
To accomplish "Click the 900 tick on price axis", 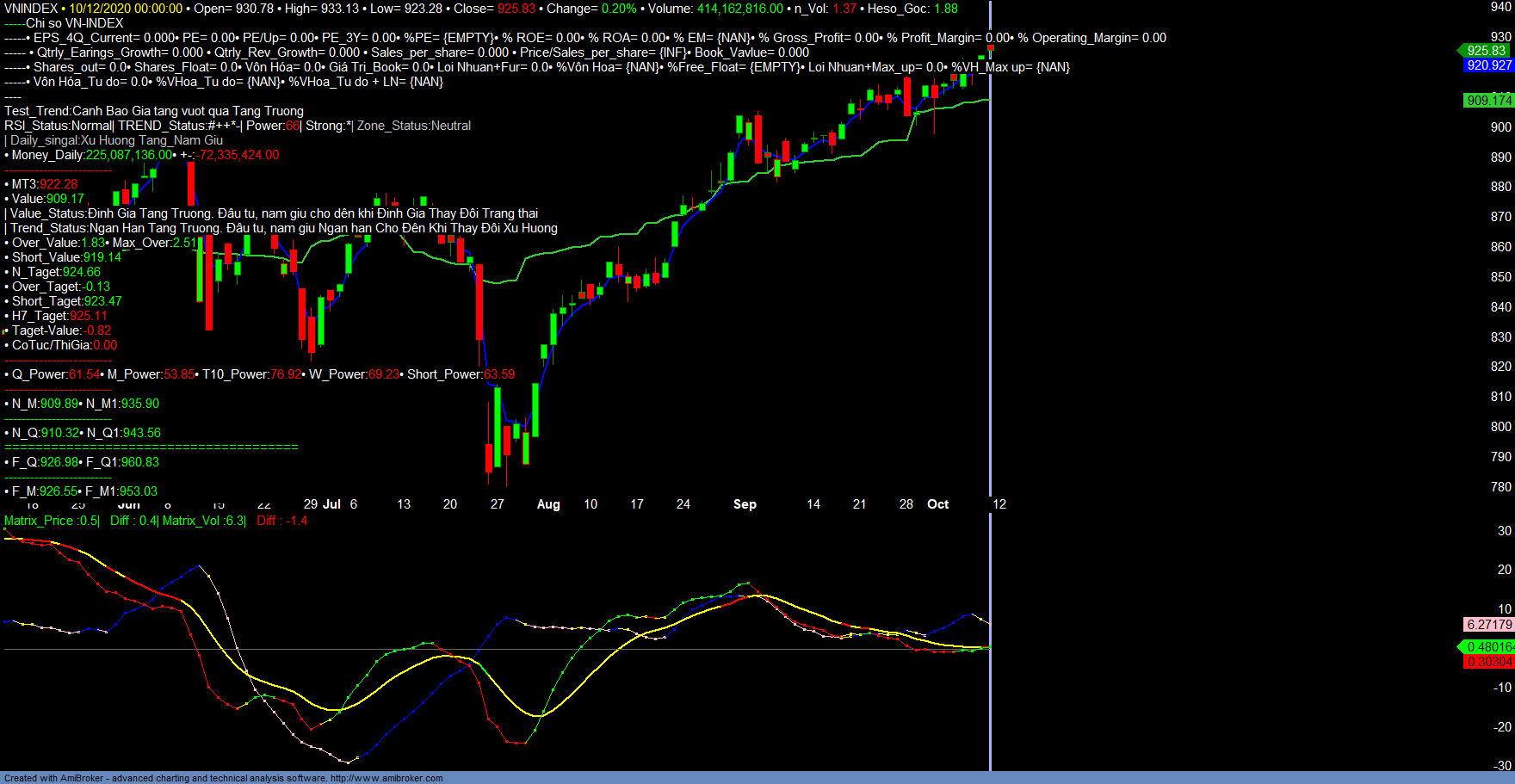I will 1501,127.
